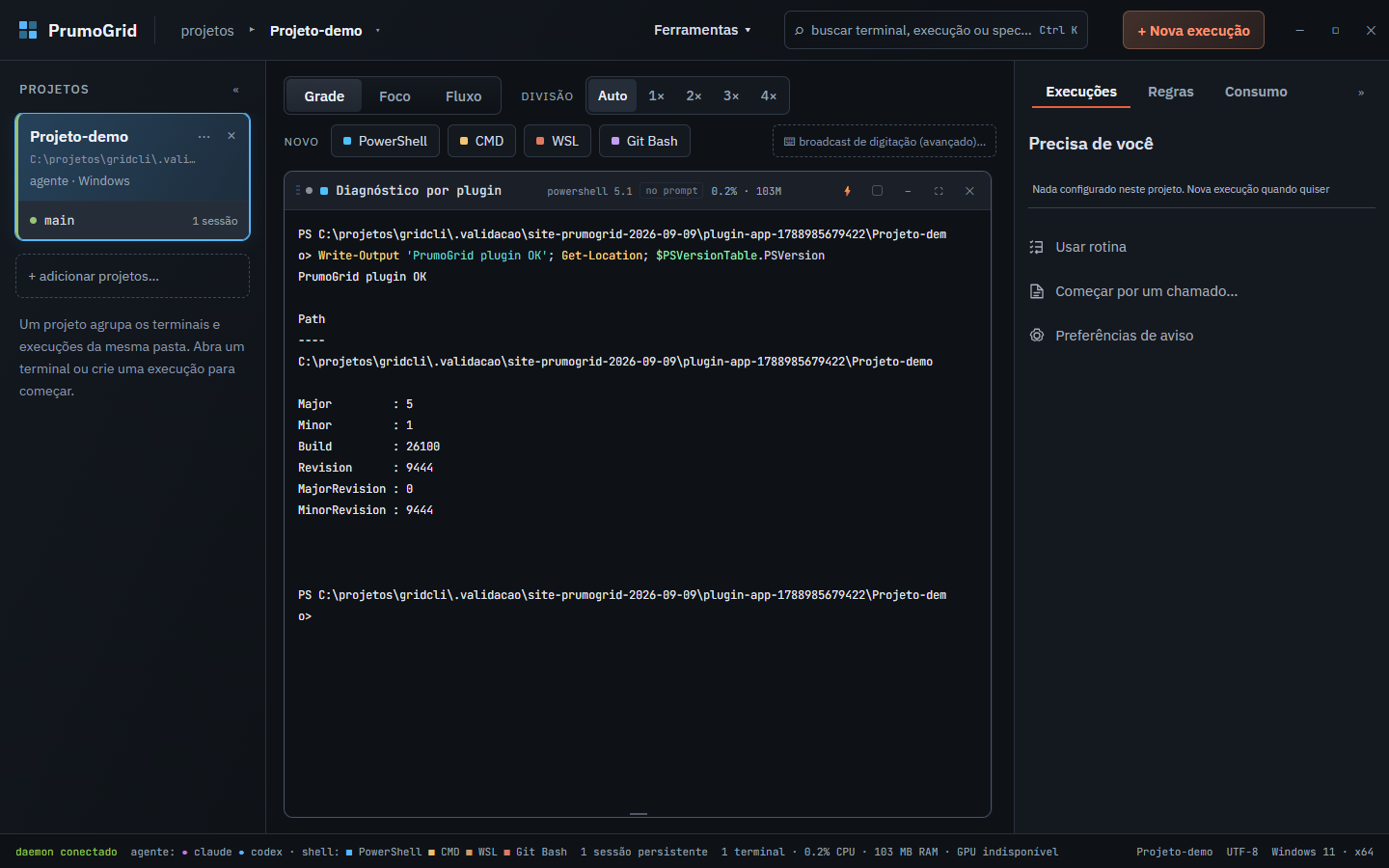The width and height of the screenshot is (1389, 868).
Task: Click 1 sessão persistente status entry
Action: coord(644,852)
